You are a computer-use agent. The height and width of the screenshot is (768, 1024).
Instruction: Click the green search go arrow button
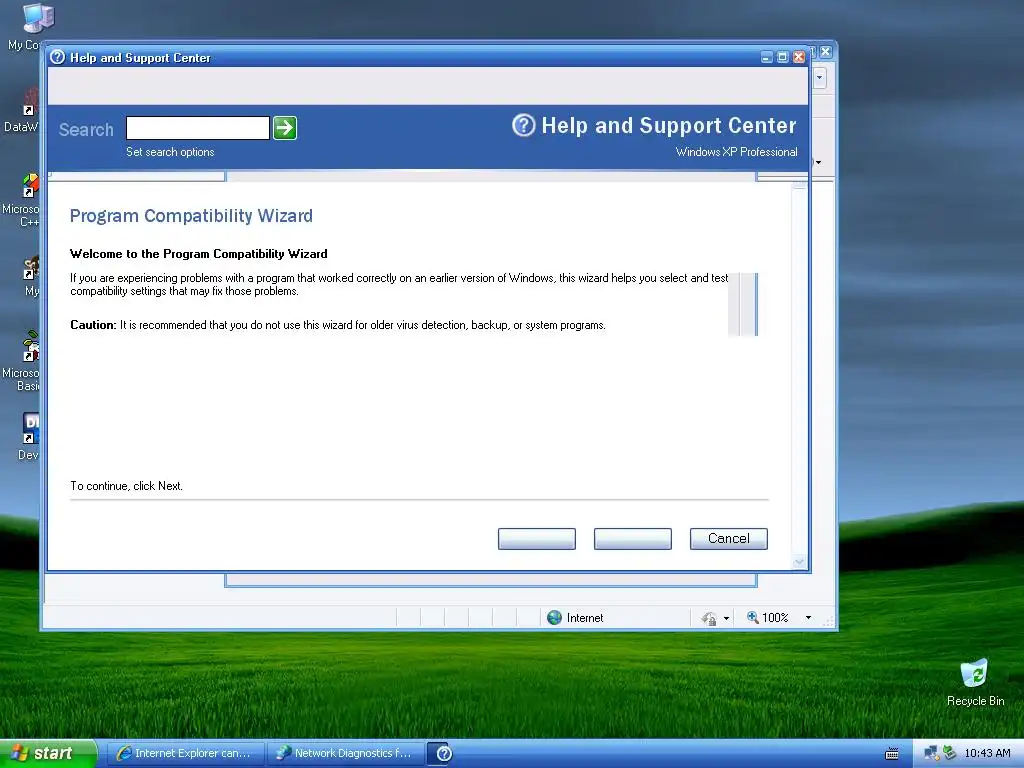coord(285,128)
